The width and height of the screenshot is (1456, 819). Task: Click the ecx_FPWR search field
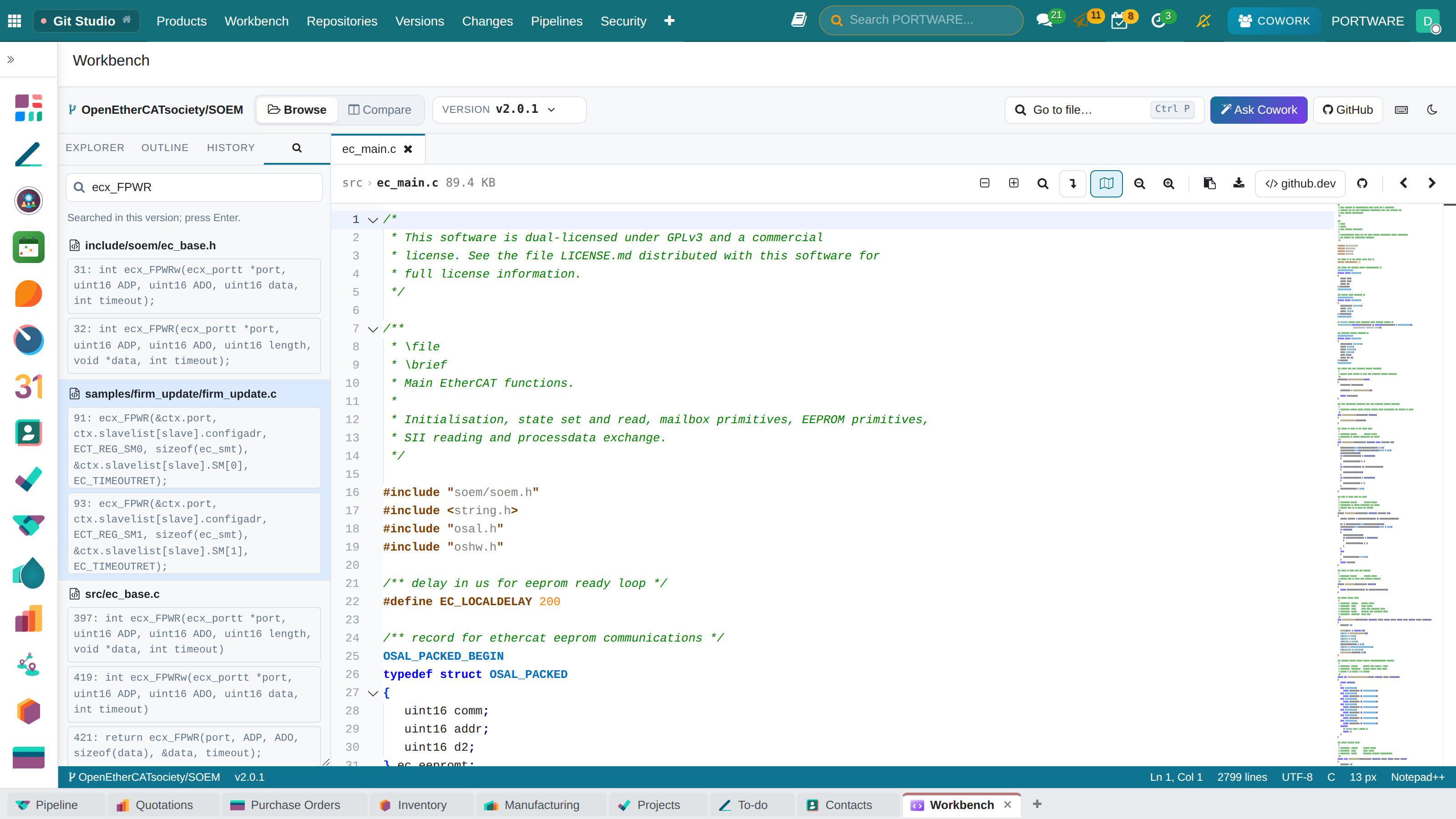click(194, 187)
